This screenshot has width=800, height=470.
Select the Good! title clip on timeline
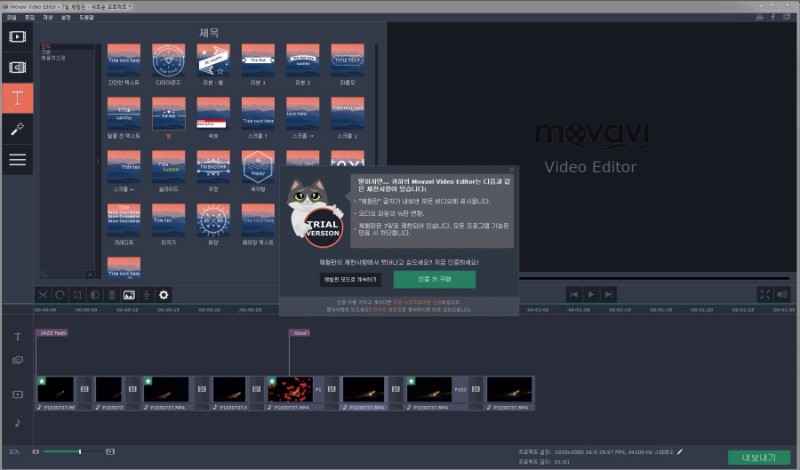(300, 333)
